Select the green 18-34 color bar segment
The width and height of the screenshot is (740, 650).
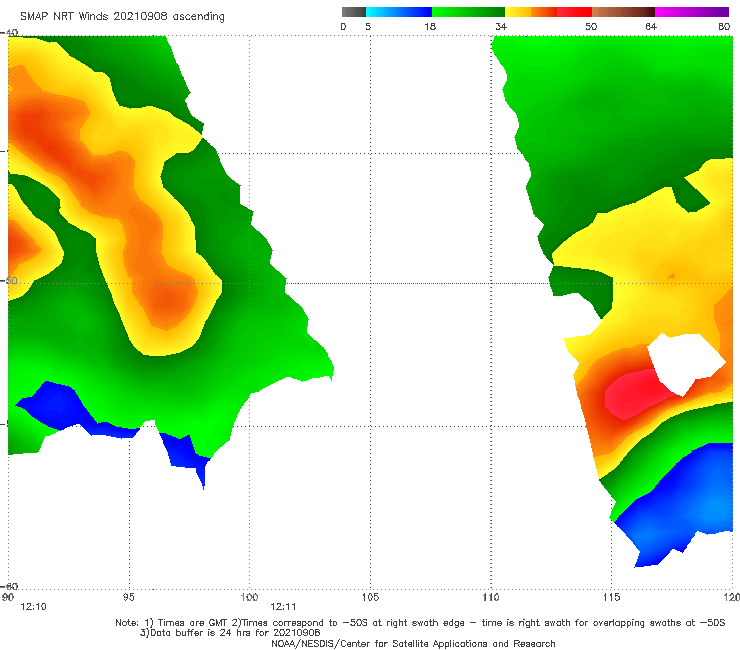468,12
